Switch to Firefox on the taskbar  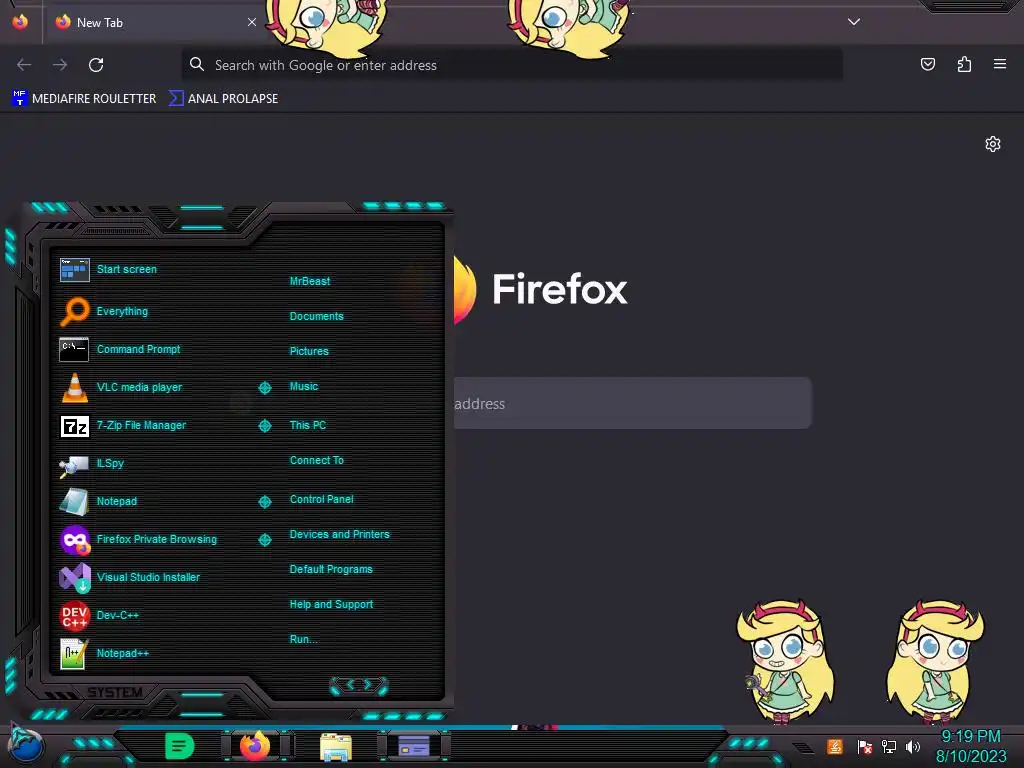pos(255,745)
